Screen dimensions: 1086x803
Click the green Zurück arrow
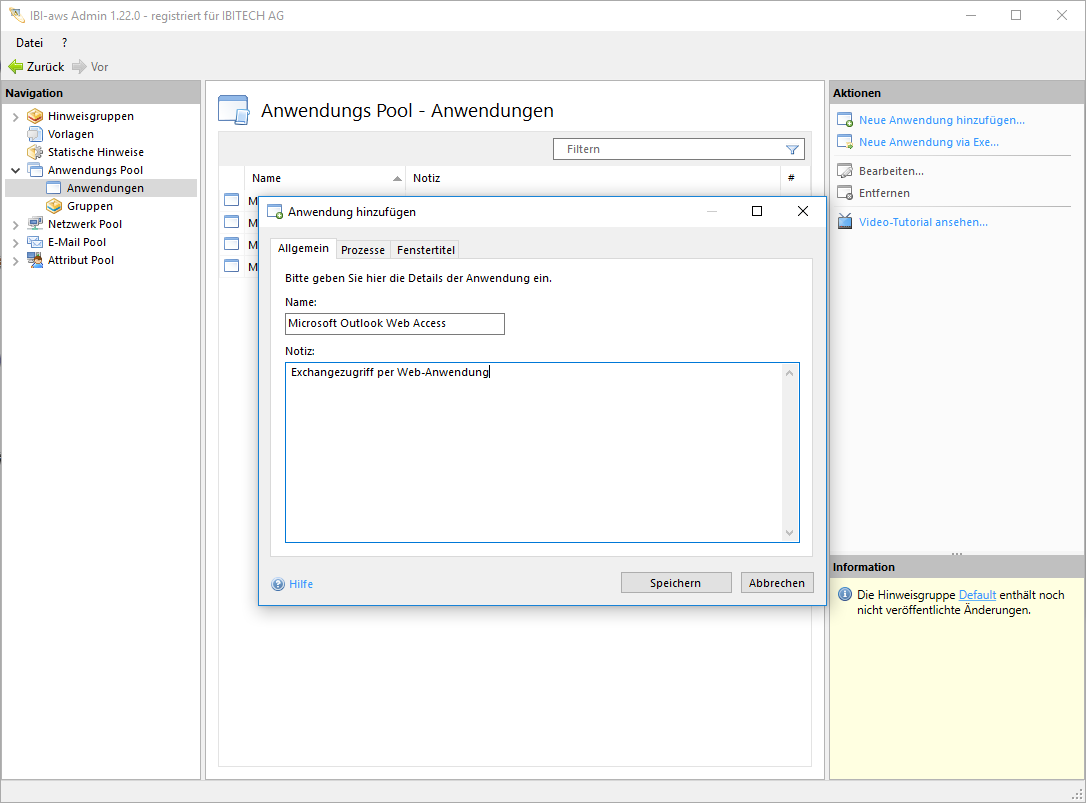15,67
